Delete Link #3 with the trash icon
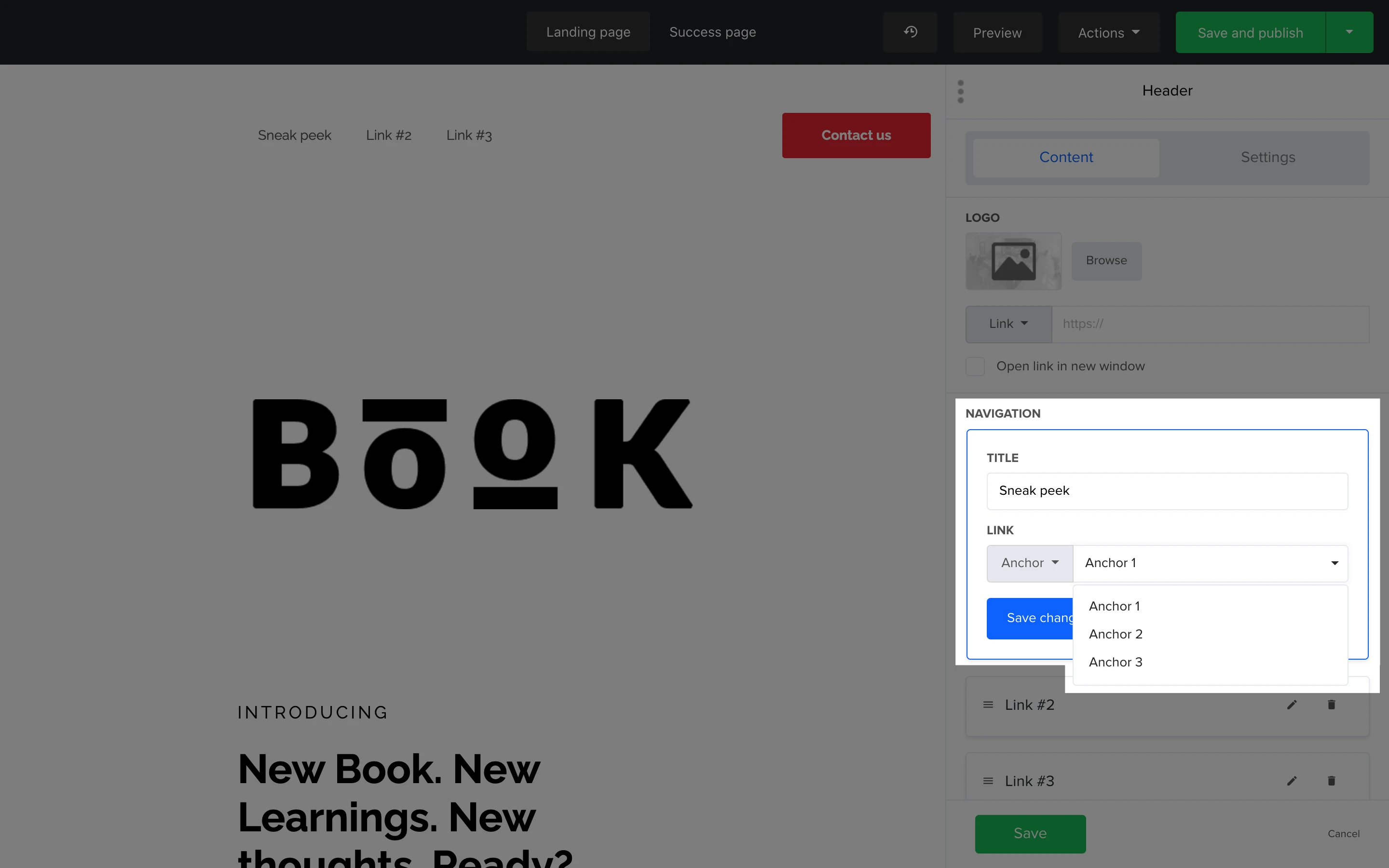 click(1331, 781)
